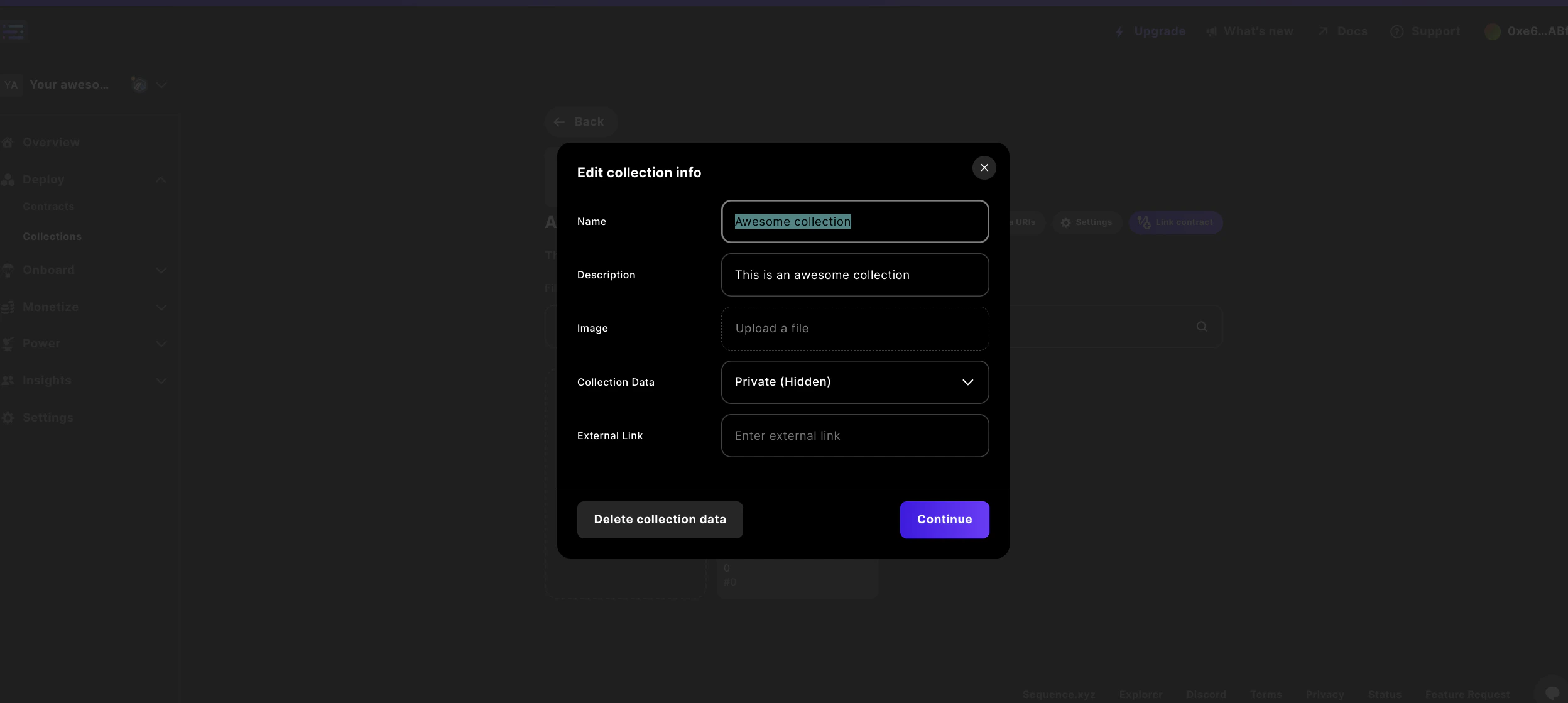Open the Collections sidebar item
This screenshot has height=703, width=1568.
point(52,237)
